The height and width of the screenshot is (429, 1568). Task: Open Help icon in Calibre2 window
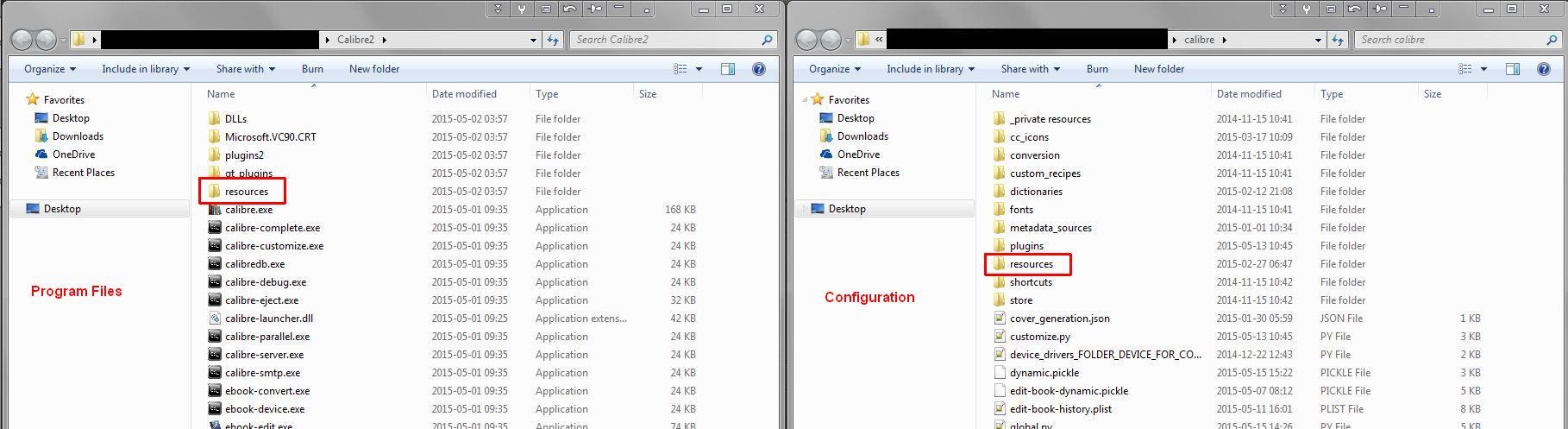[759, 69]
